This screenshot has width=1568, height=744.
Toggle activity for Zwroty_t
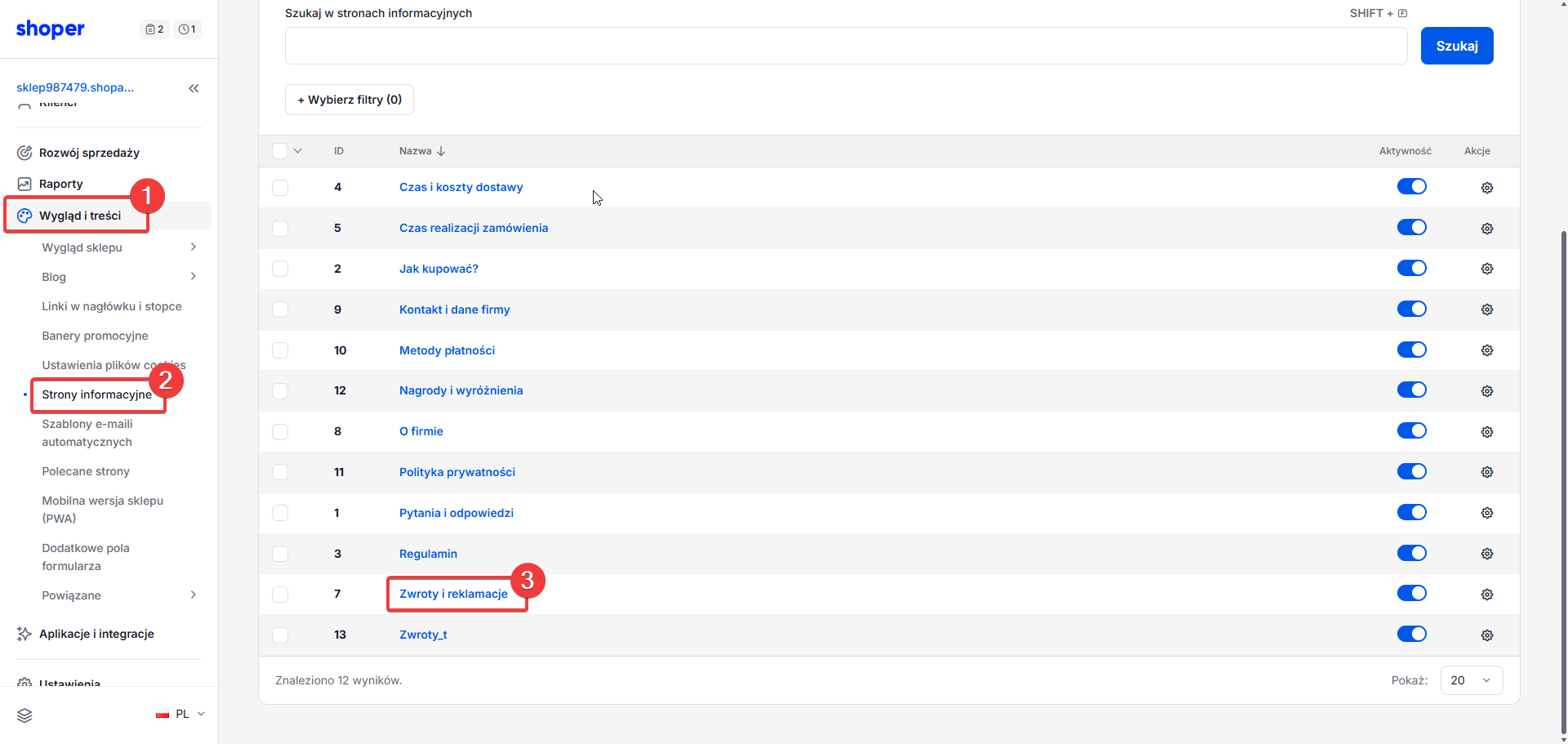coord(1411,634)
